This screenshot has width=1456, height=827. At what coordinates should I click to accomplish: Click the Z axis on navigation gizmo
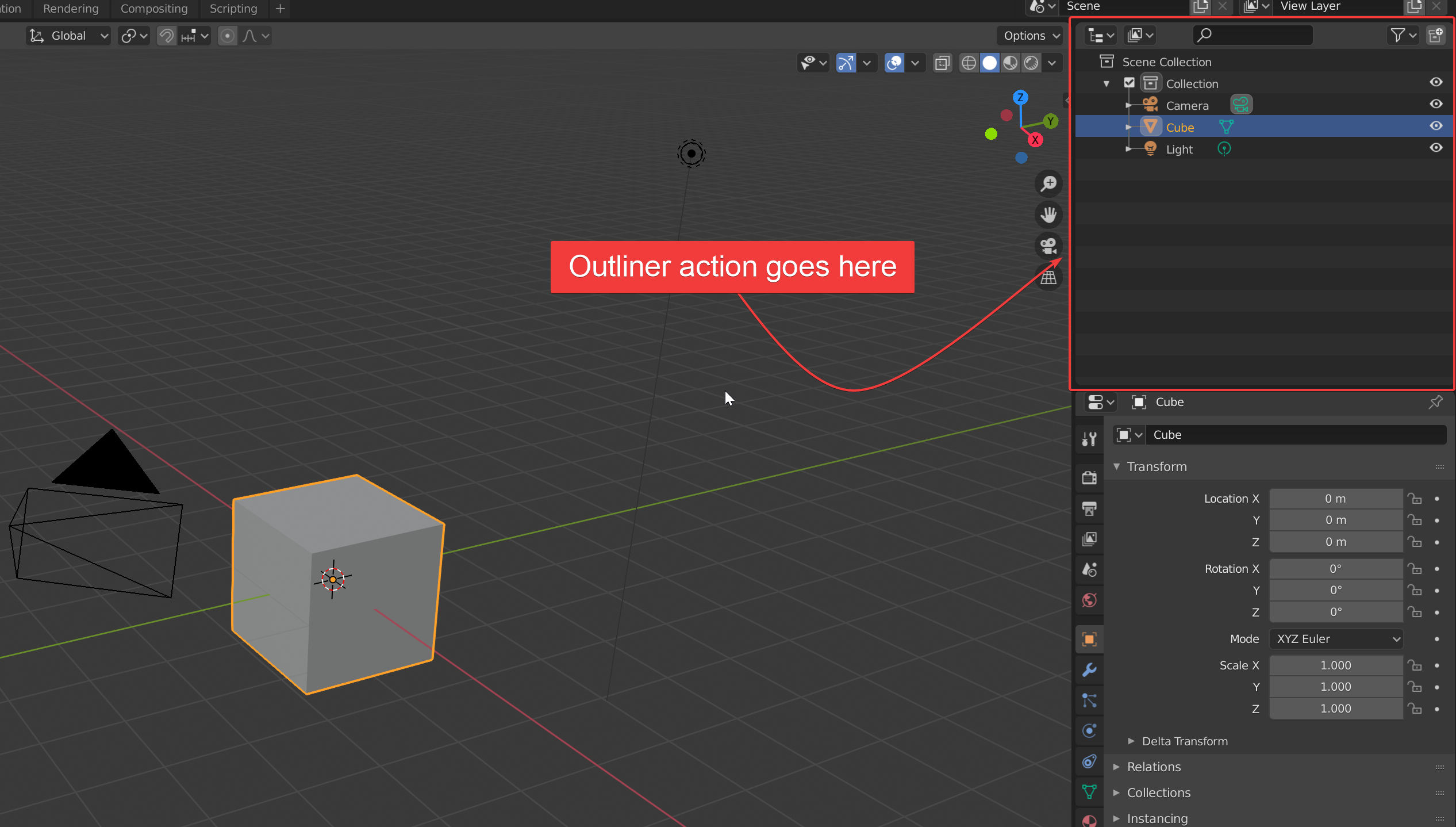coord(1021,97)
